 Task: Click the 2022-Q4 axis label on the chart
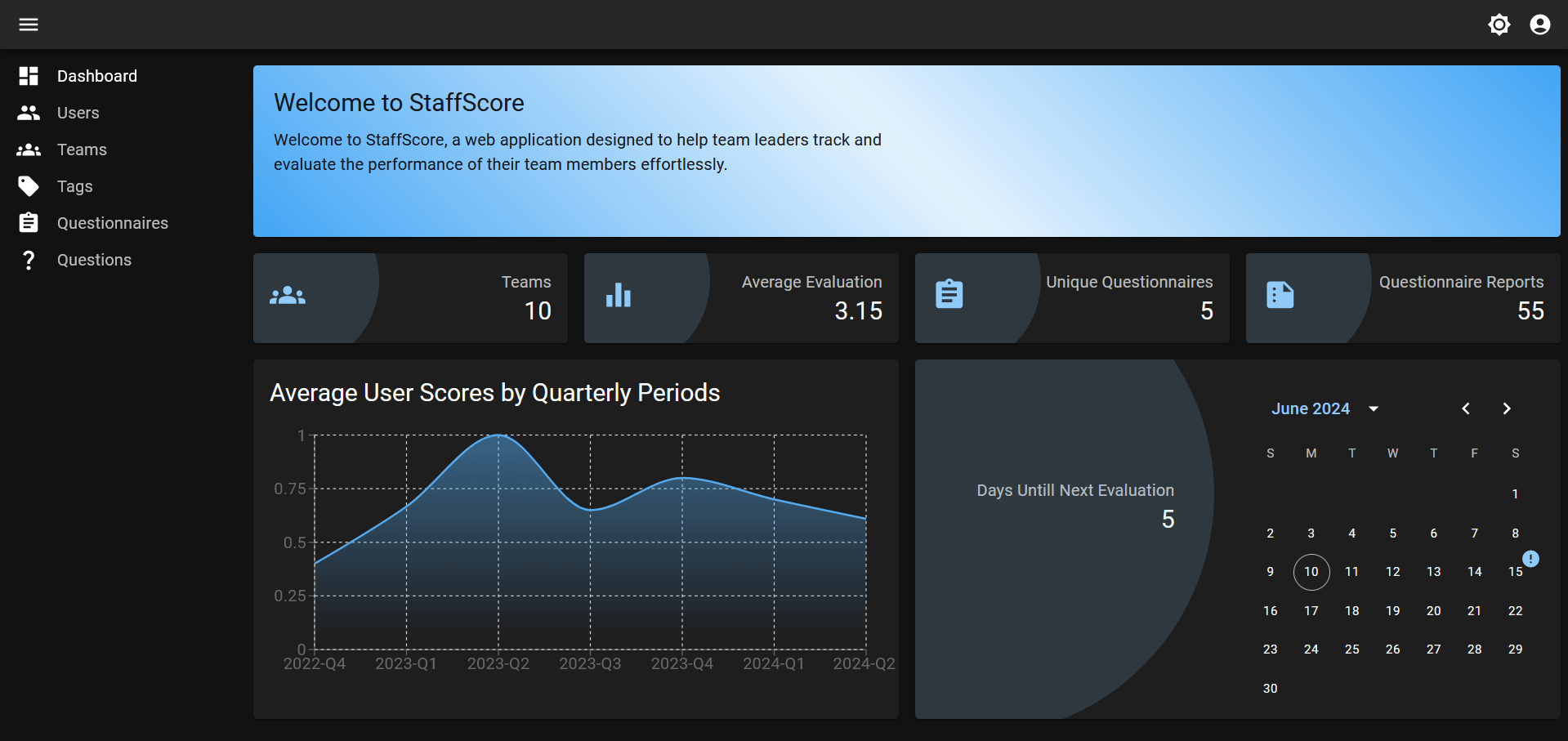315,664
